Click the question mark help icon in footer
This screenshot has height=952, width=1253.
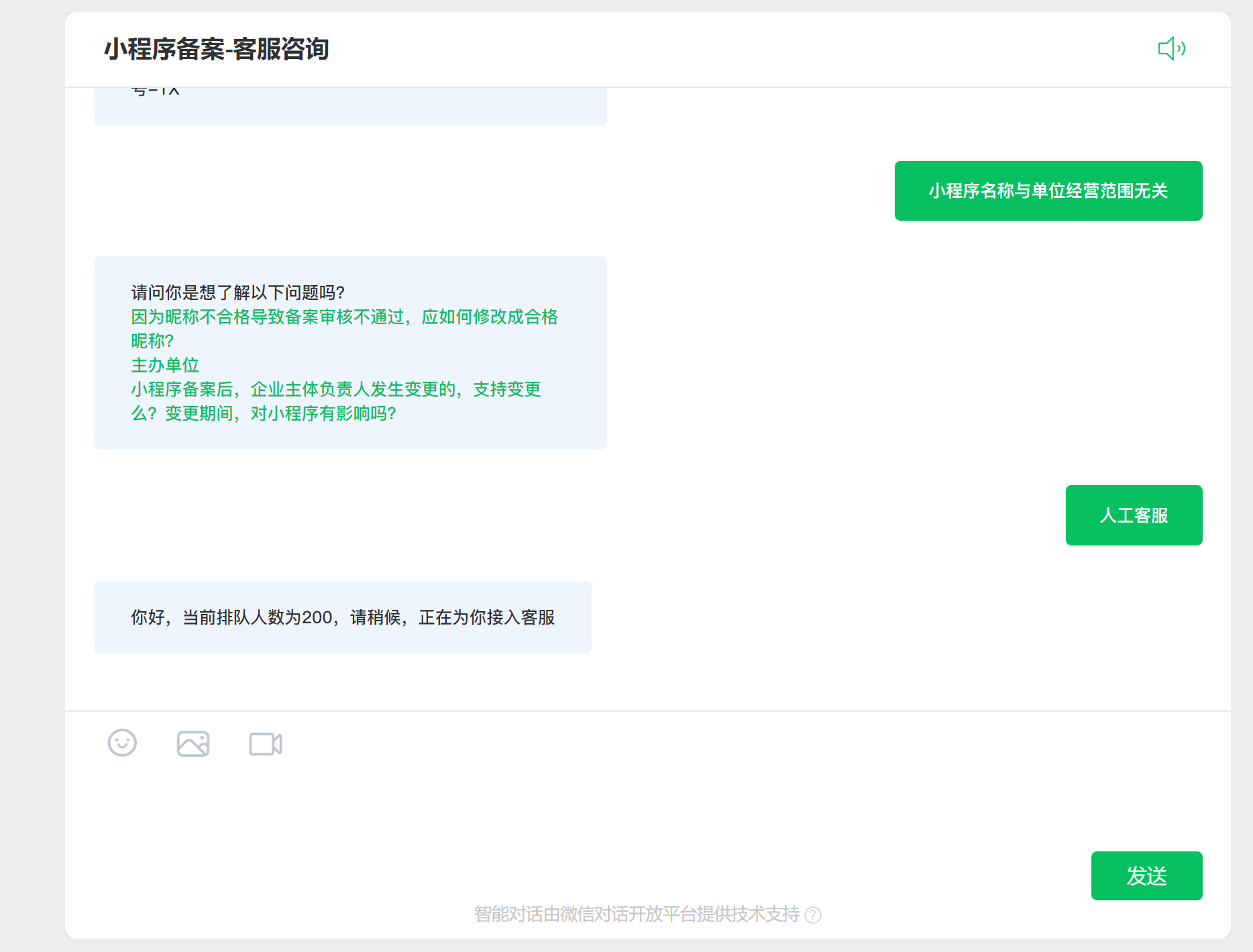tap(813, 915)
